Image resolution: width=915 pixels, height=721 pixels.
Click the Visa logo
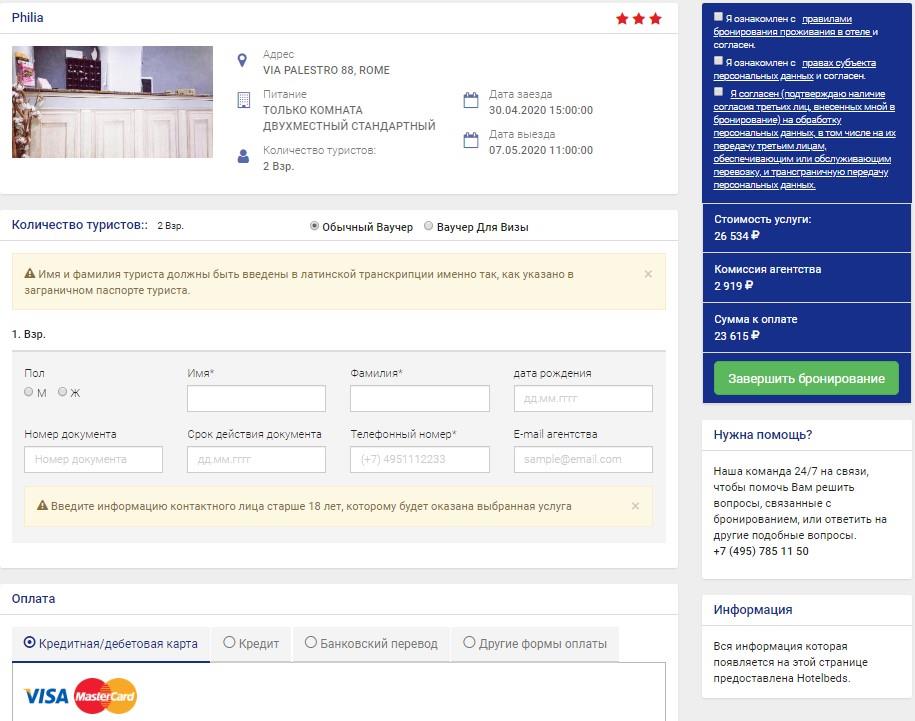pyautogui.click(x=46, y=696)
